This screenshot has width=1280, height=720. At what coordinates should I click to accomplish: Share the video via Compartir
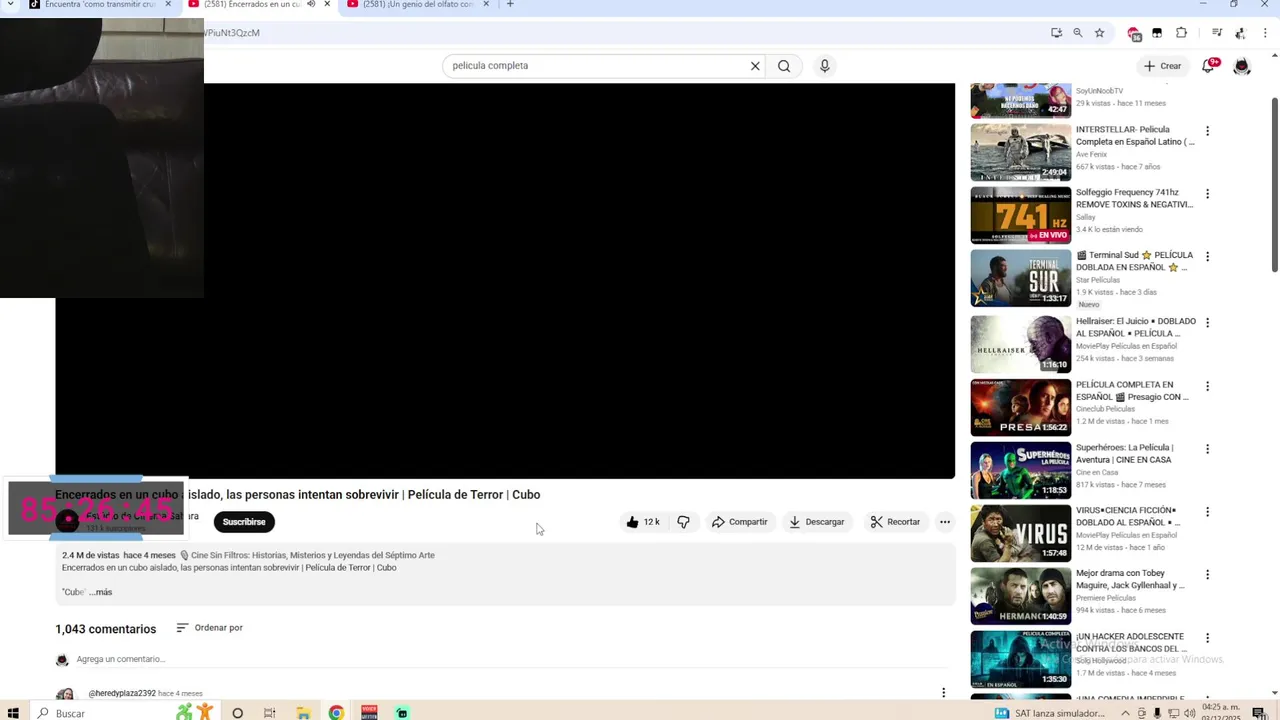(x=740, y=522)
